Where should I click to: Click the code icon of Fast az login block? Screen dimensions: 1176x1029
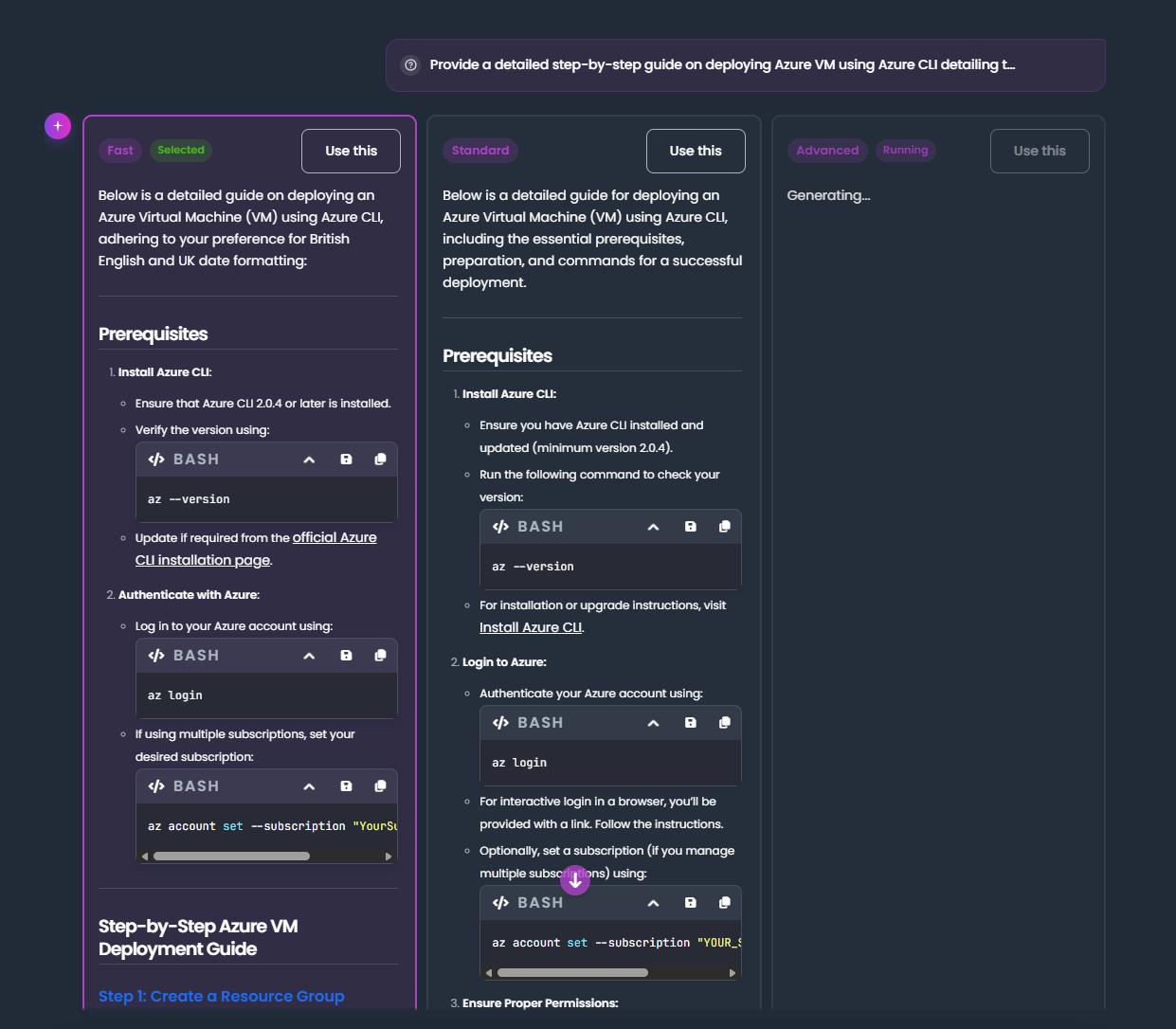pos(156,656)
